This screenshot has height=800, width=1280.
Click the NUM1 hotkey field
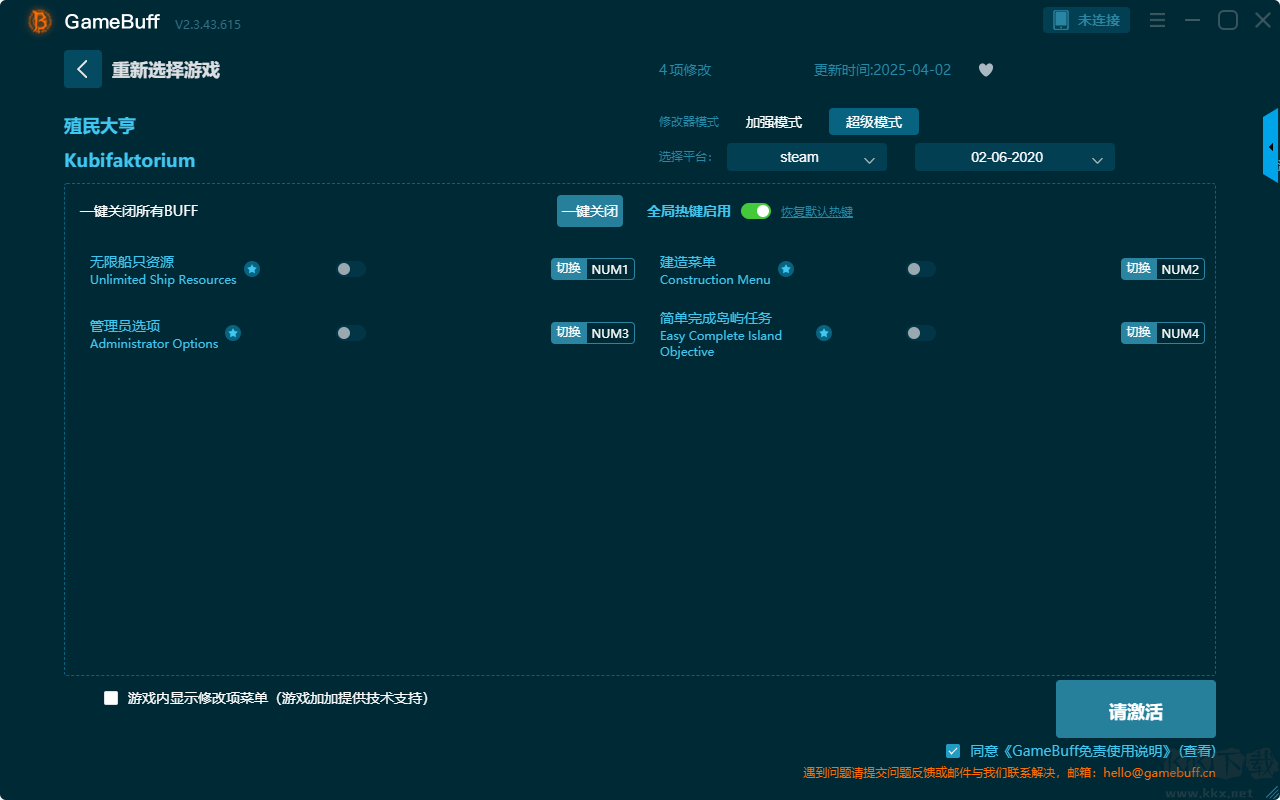click(610, 269)
